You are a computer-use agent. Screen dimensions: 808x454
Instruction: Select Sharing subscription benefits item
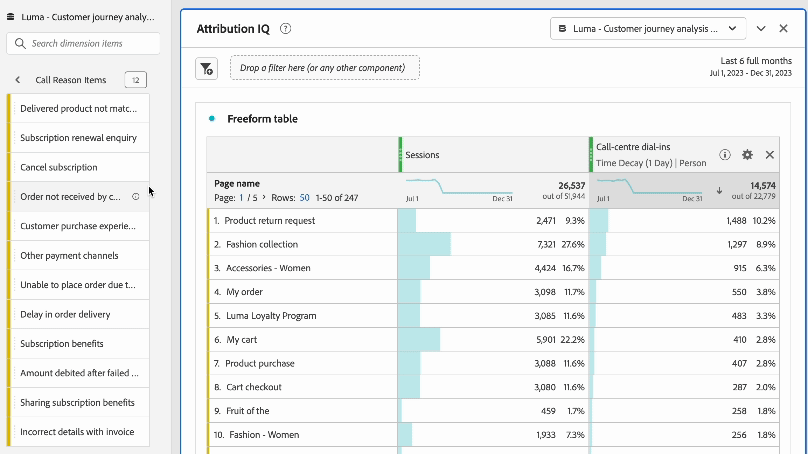[x=78, y=402]
